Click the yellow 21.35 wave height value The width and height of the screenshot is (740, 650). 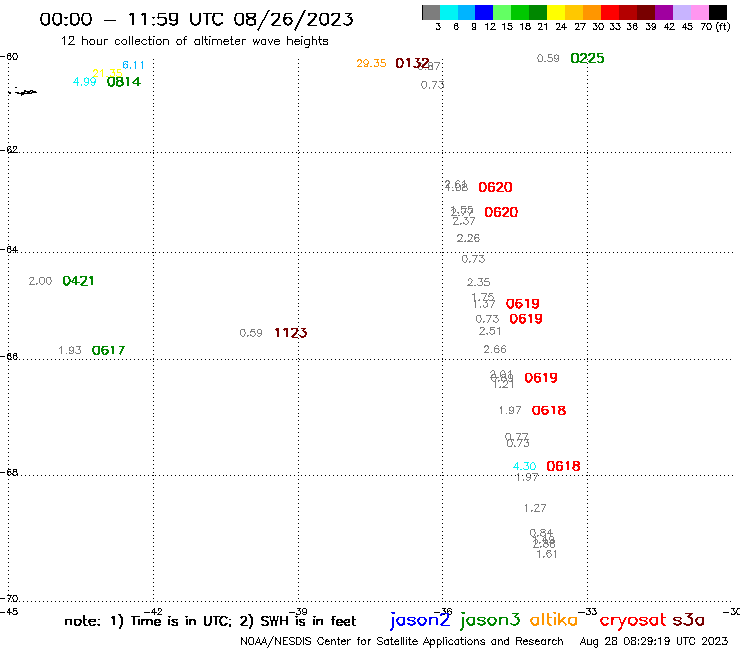[x=107, y=73]
